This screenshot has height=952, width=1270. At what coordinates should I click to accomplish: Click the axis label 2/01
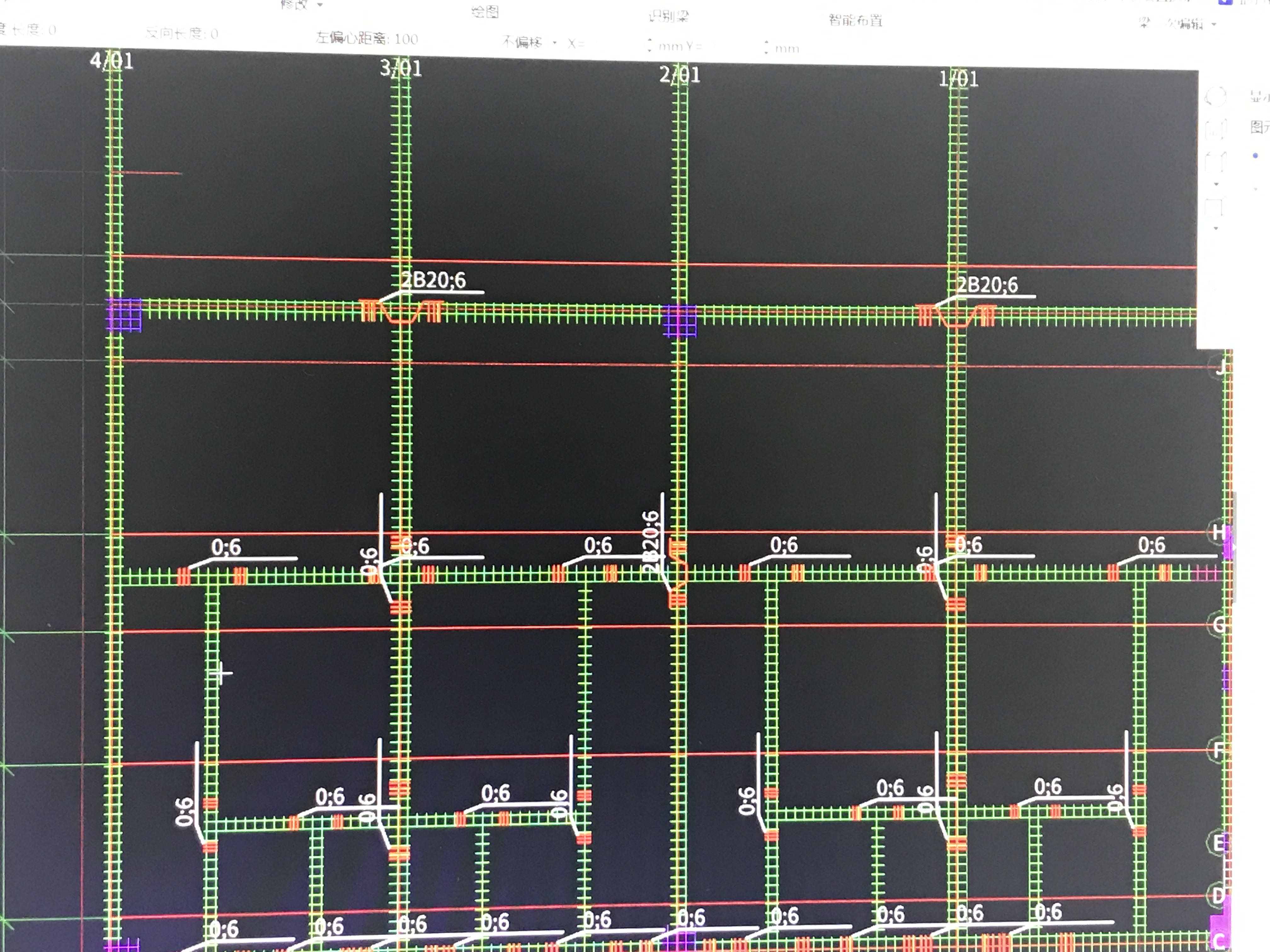[680, 75]
